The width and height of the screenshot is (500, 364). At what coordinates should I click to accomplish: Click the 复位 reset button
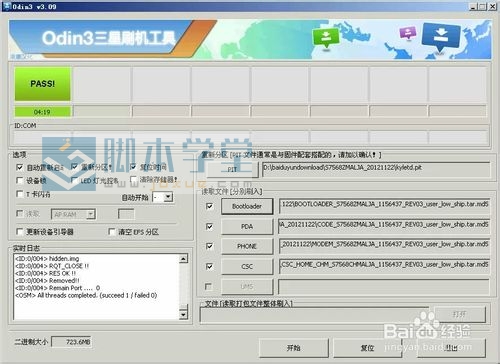coord(367,348)
